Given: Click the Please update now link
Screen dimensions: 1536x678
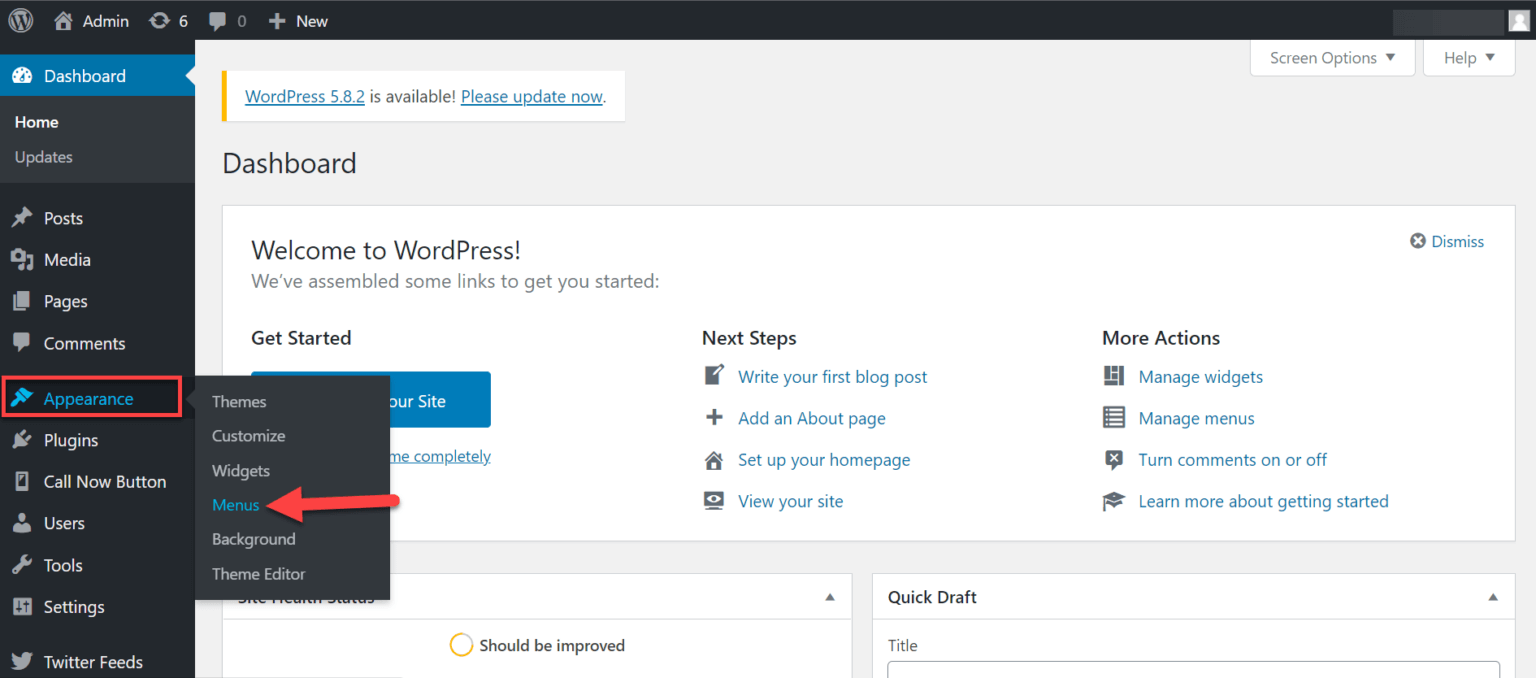Looking at the screenshot, I should [x=532, y=97].
